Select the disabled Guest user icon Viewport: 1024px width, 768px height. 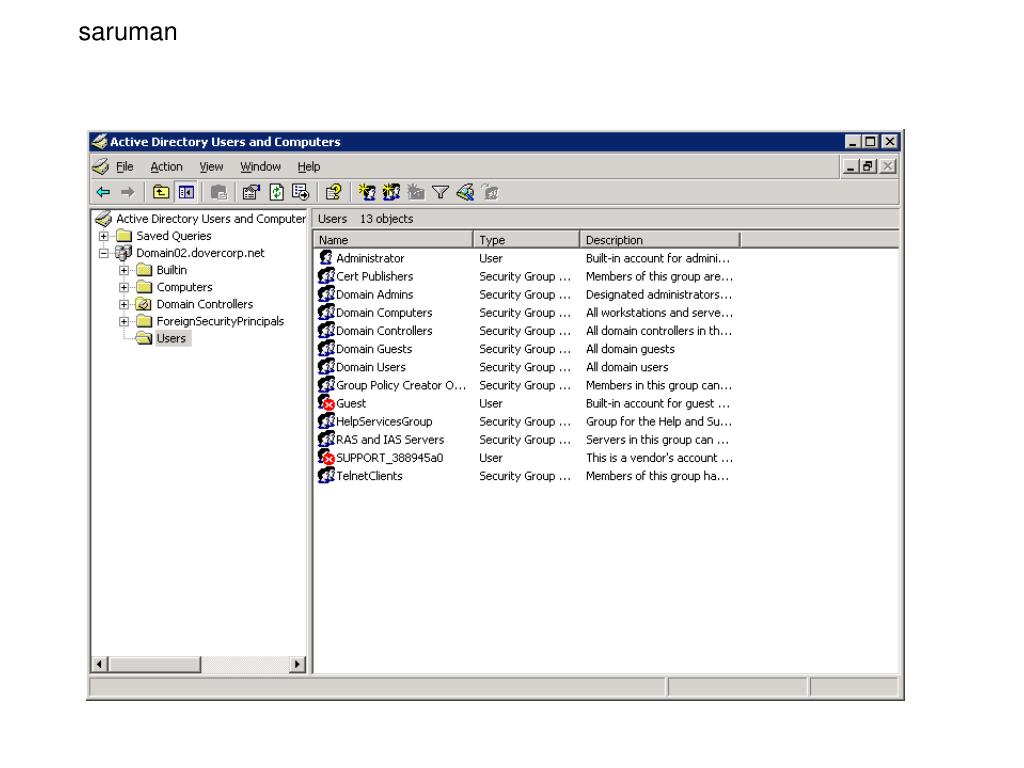point(326,403)
